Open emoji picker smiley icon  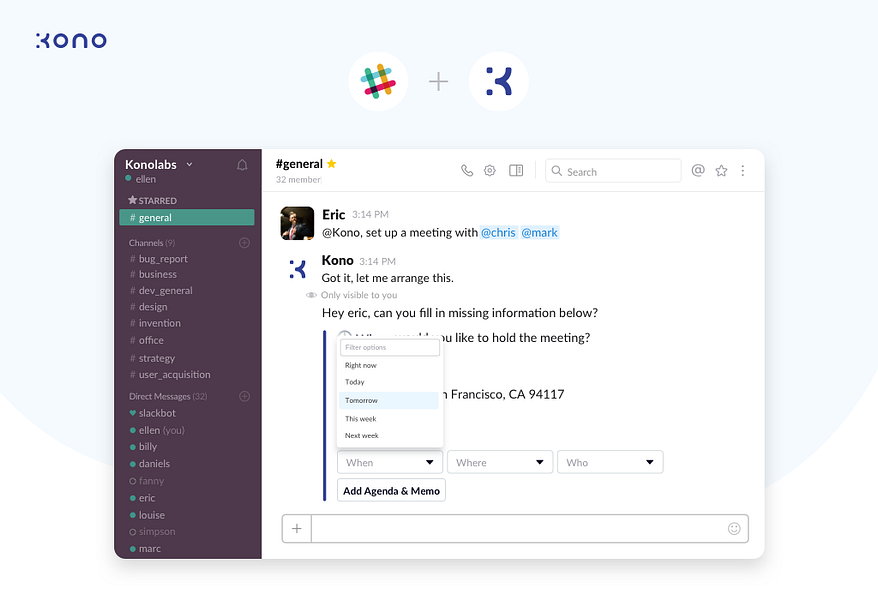[734, 528]
